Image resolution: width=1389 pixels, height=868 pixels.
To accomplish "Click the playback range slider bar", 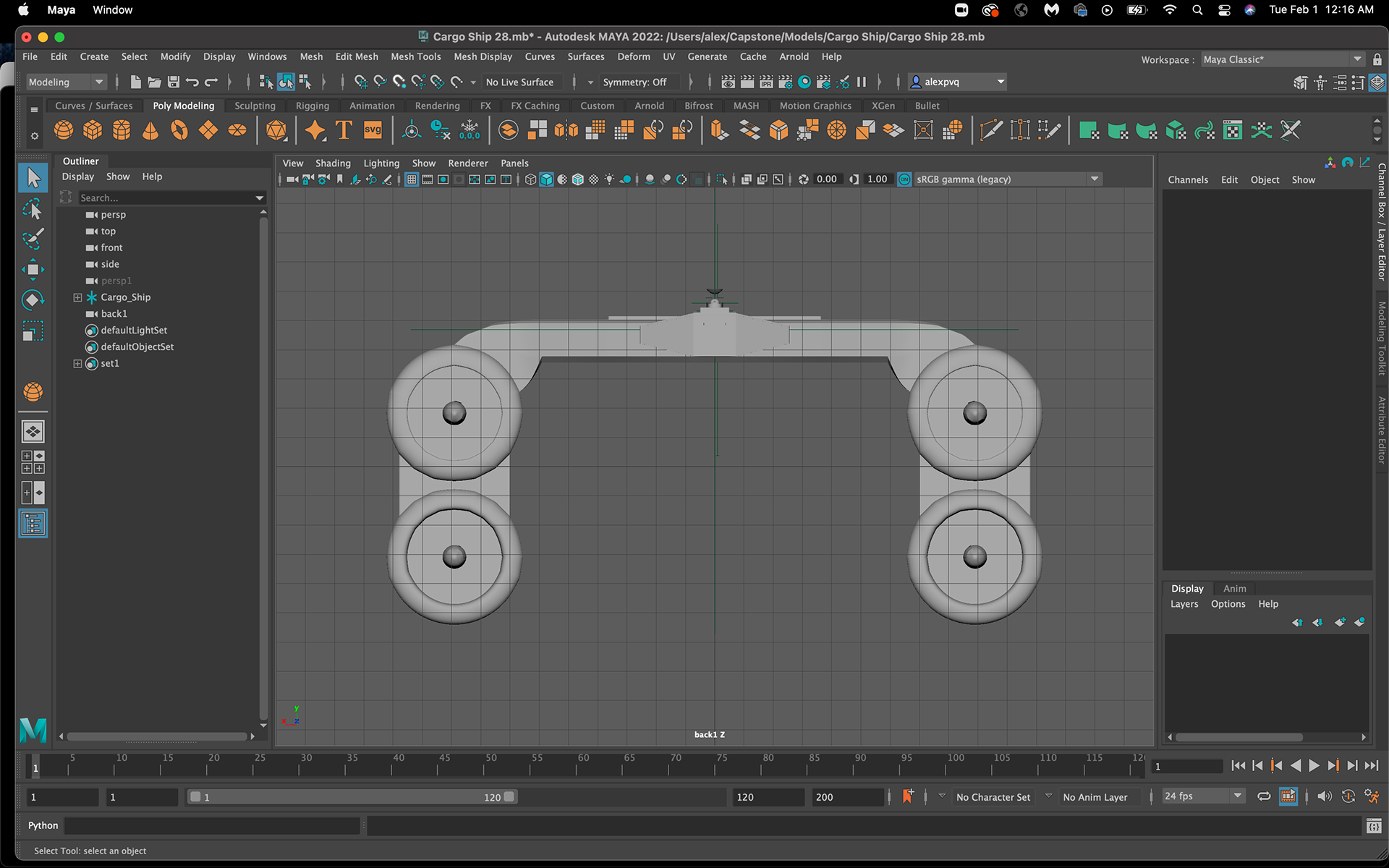I will click(x=352, y=797).
